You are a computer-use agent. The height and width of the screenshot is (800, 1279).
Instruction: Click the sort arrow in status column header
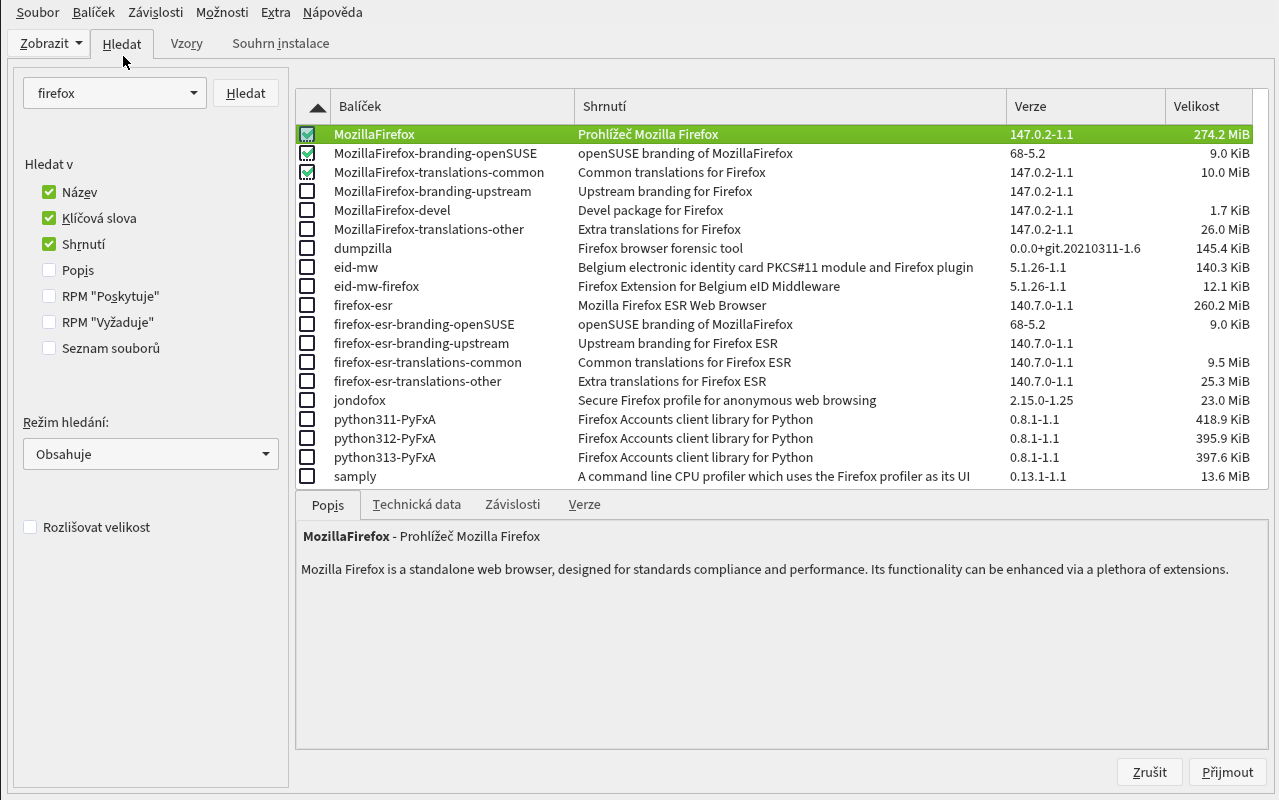pos(317,107)
